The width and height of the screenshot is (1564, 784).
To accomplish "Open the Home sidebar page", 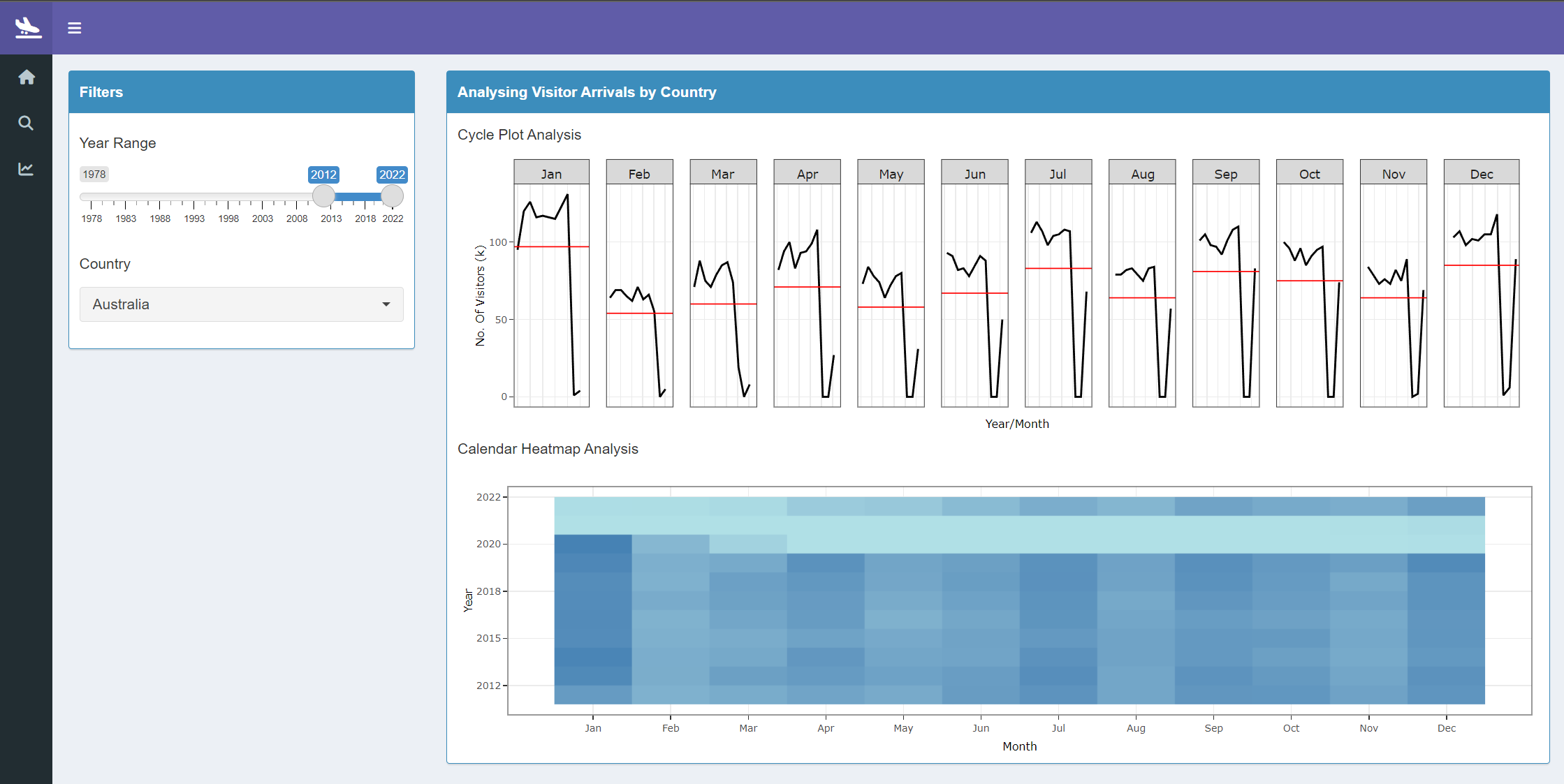I will pyautogui.click(x=27, y=77).
